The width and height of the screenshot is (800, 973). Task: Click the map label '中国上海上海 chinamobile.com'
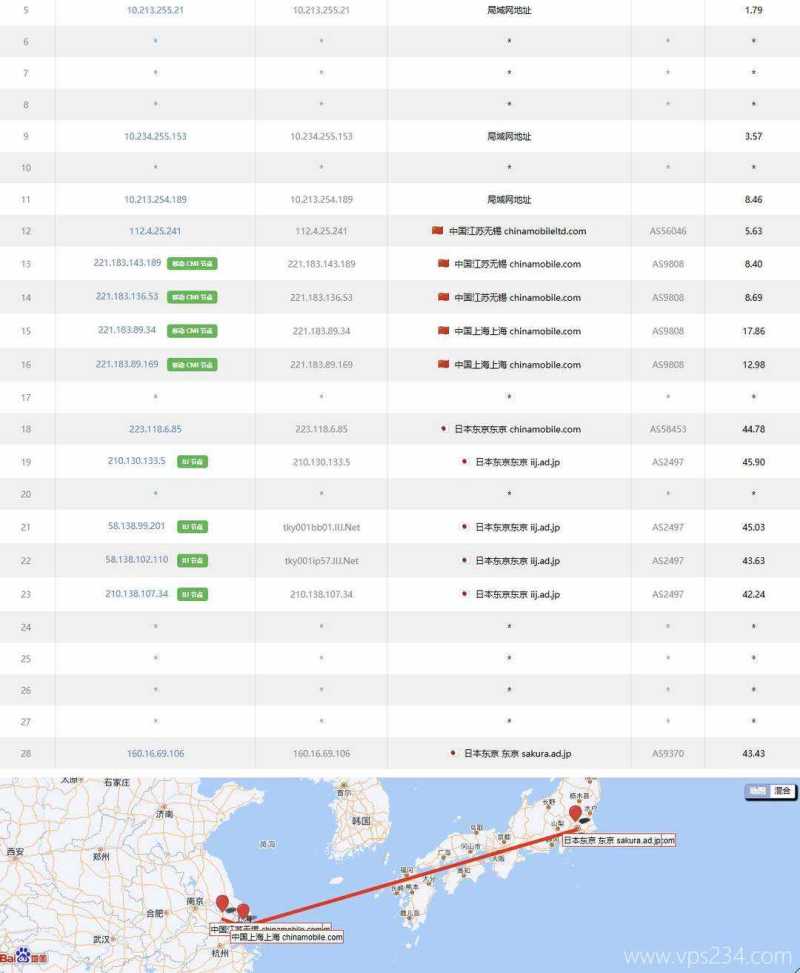287,937
